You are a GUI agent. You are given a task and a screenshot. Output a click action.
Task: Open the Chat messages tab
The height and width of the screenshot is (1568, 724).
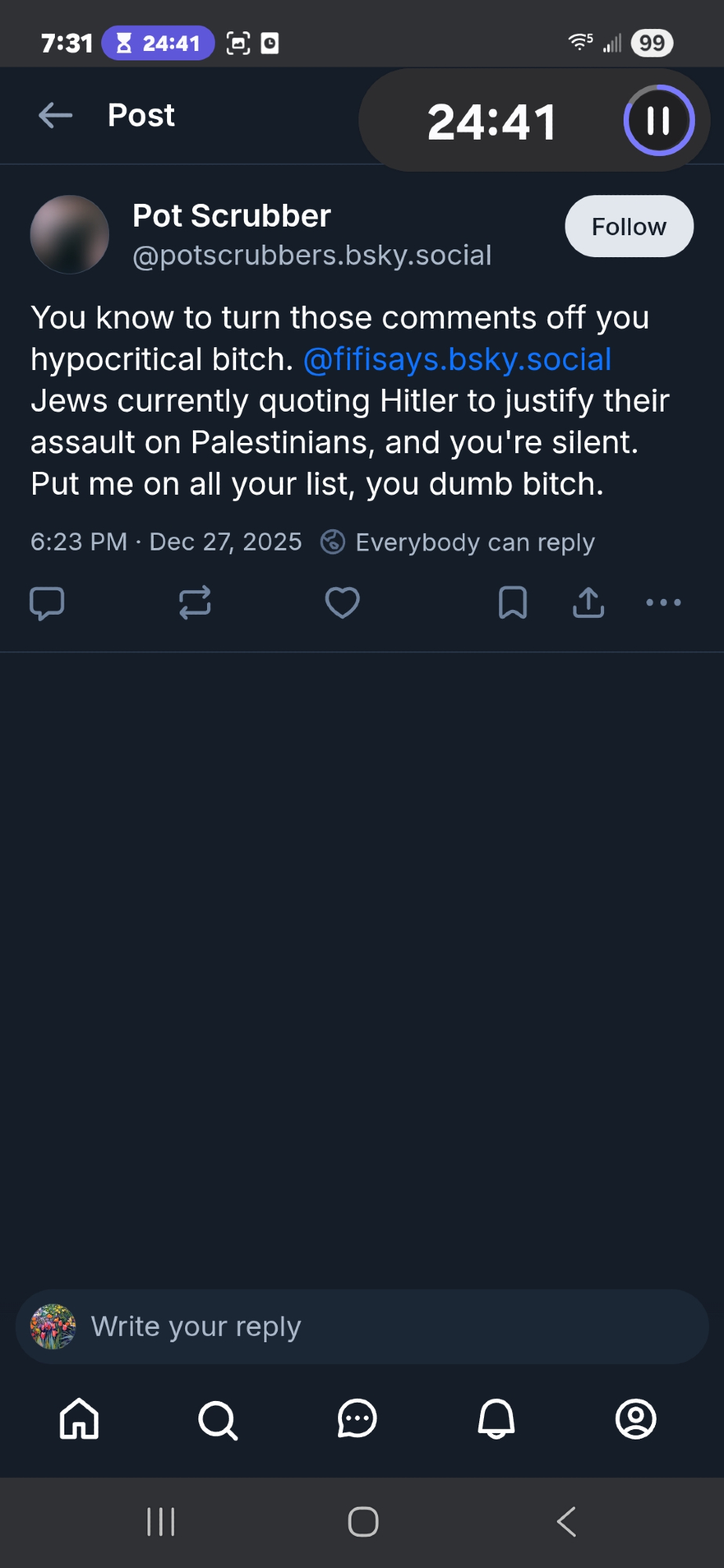(357, 1419)
